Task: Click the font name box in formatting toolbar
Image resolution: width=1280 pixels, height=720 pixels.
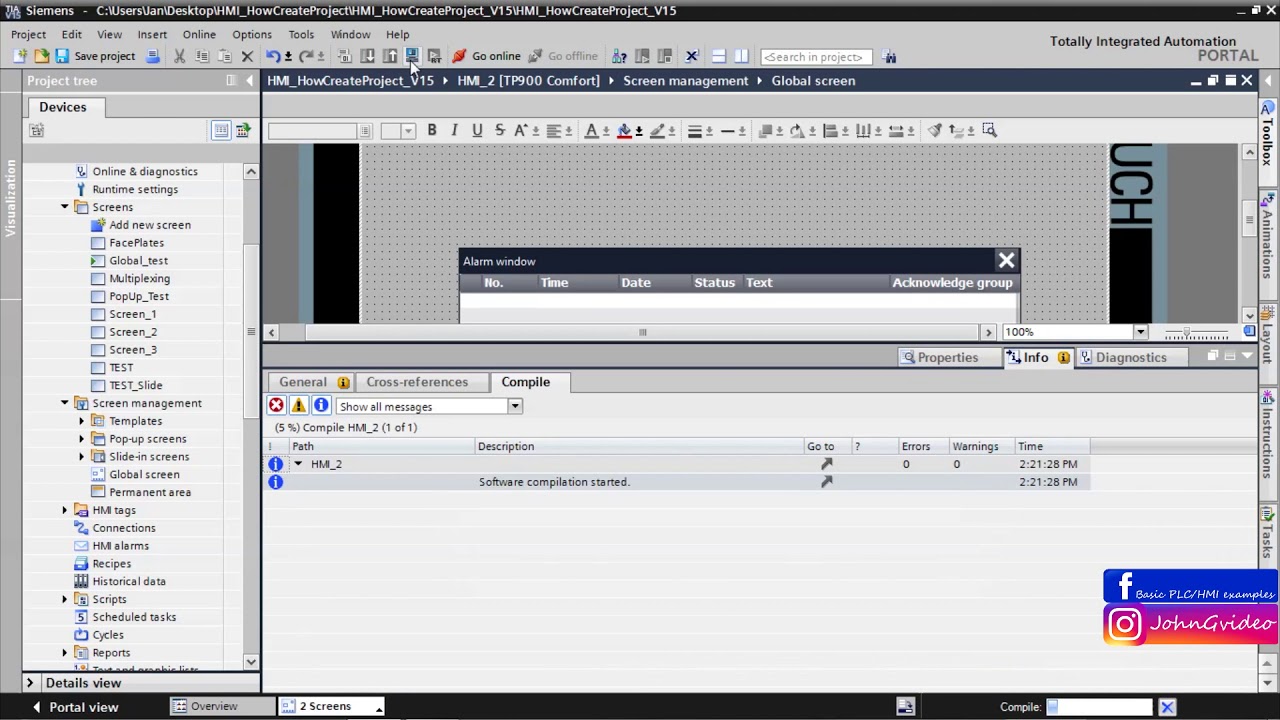Action: pyautogui.click(x=312, y=131)
